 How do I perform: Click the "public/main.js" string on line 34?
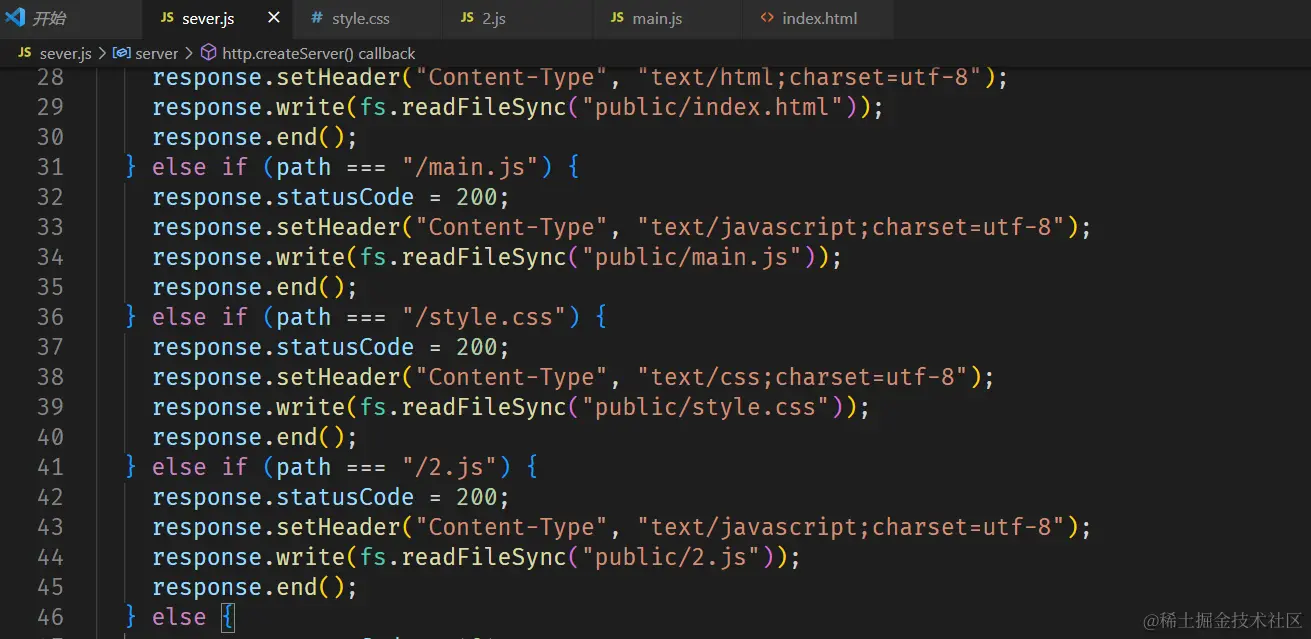(x=693, y=257)
